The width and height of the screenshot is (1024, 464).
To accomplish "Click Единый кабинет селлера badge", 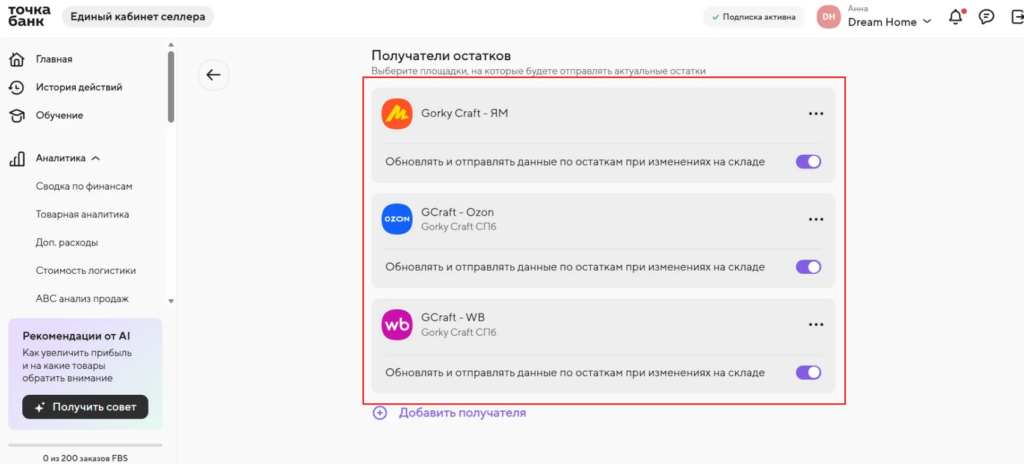I will click(138, 17).
